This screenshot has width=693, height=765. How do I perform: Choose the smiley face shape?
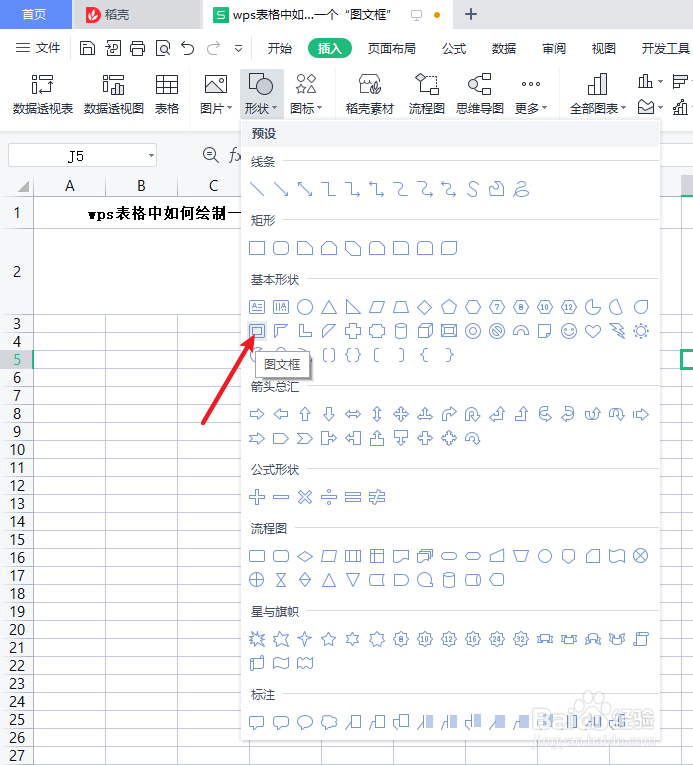(569, 331)
